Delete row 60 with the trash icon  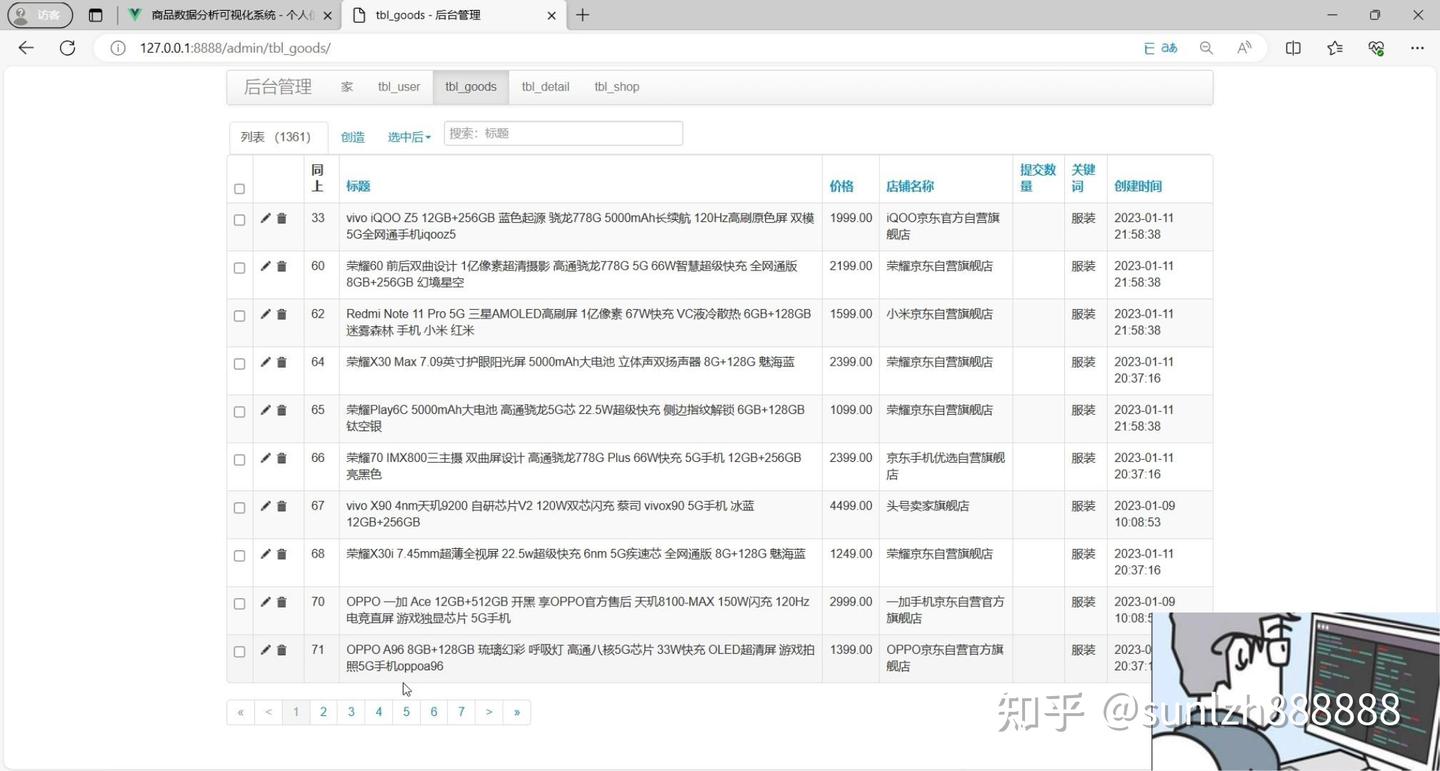tap(282, 266)
